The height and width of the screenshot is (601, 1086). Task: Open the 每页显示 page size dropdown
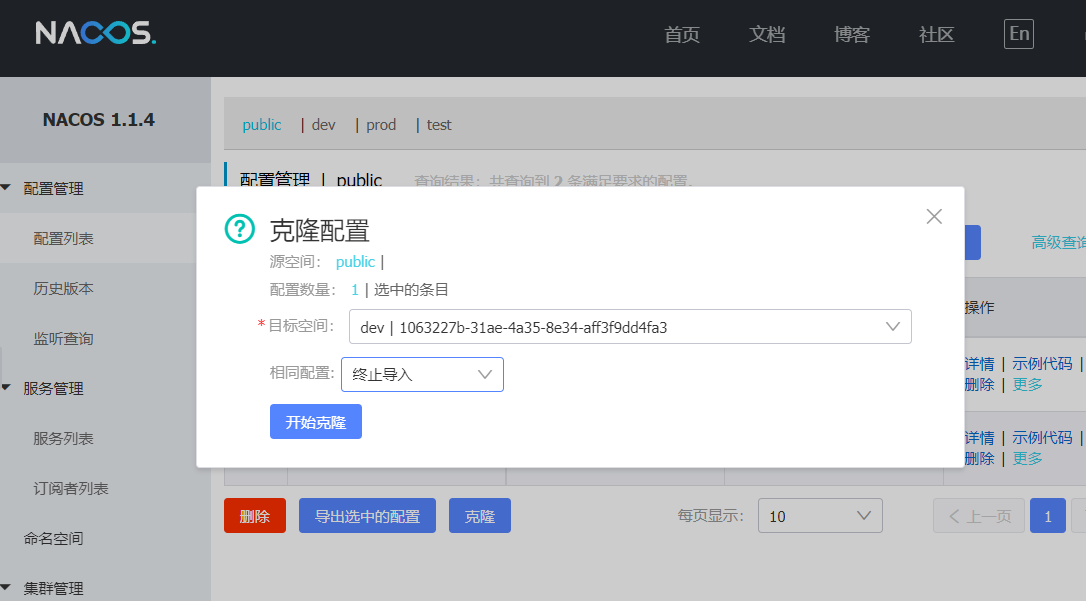820,516
